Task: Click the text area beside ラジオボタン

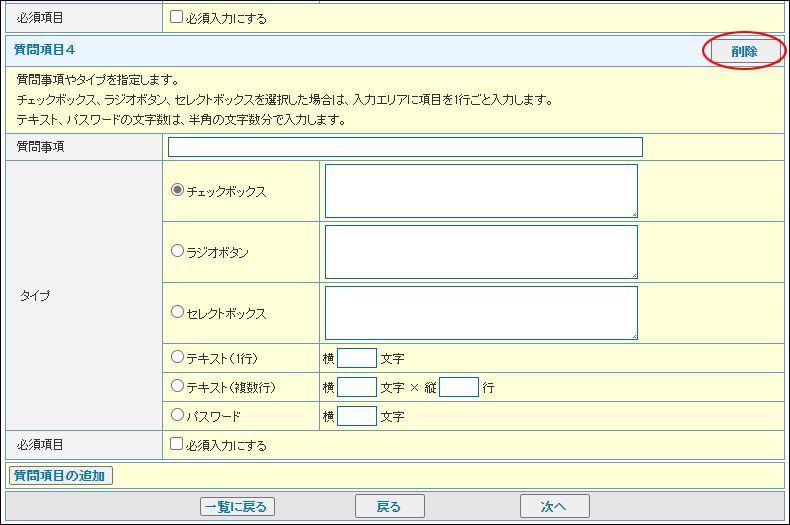Action: (480, 251)
